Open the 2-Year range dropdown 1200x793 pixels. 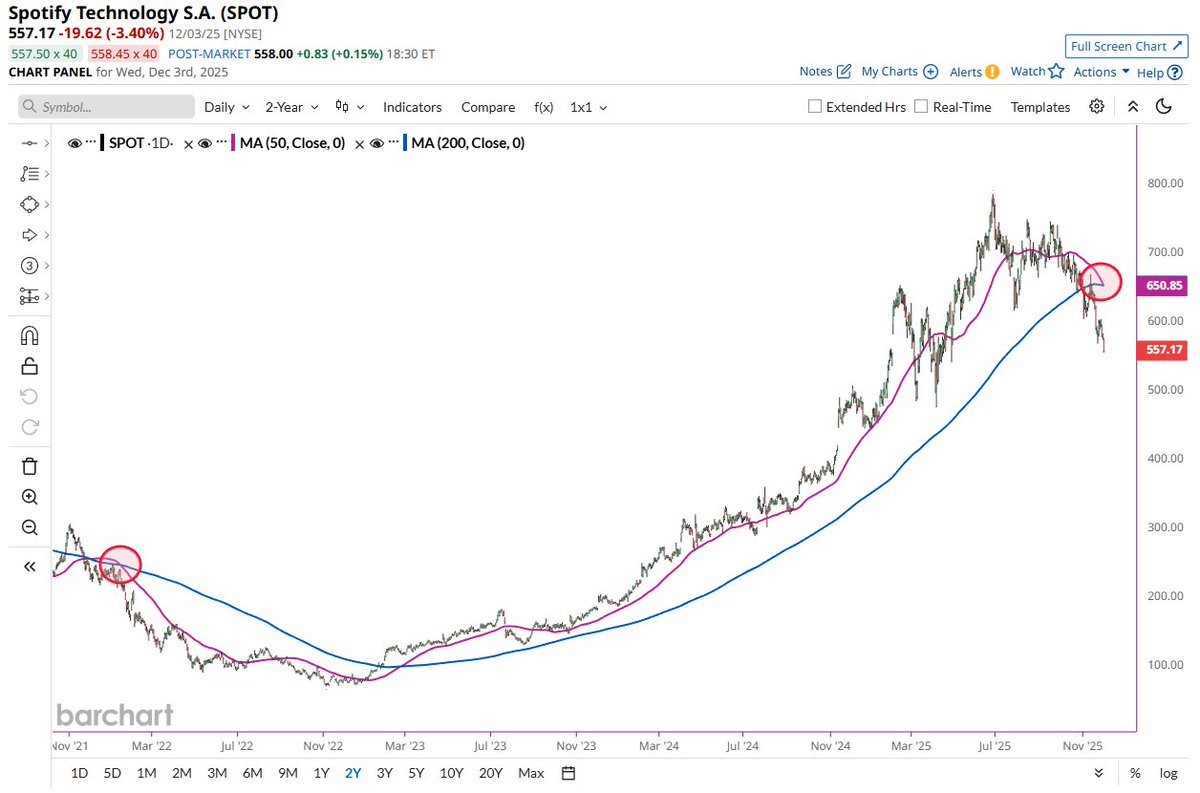pos(290,106)
